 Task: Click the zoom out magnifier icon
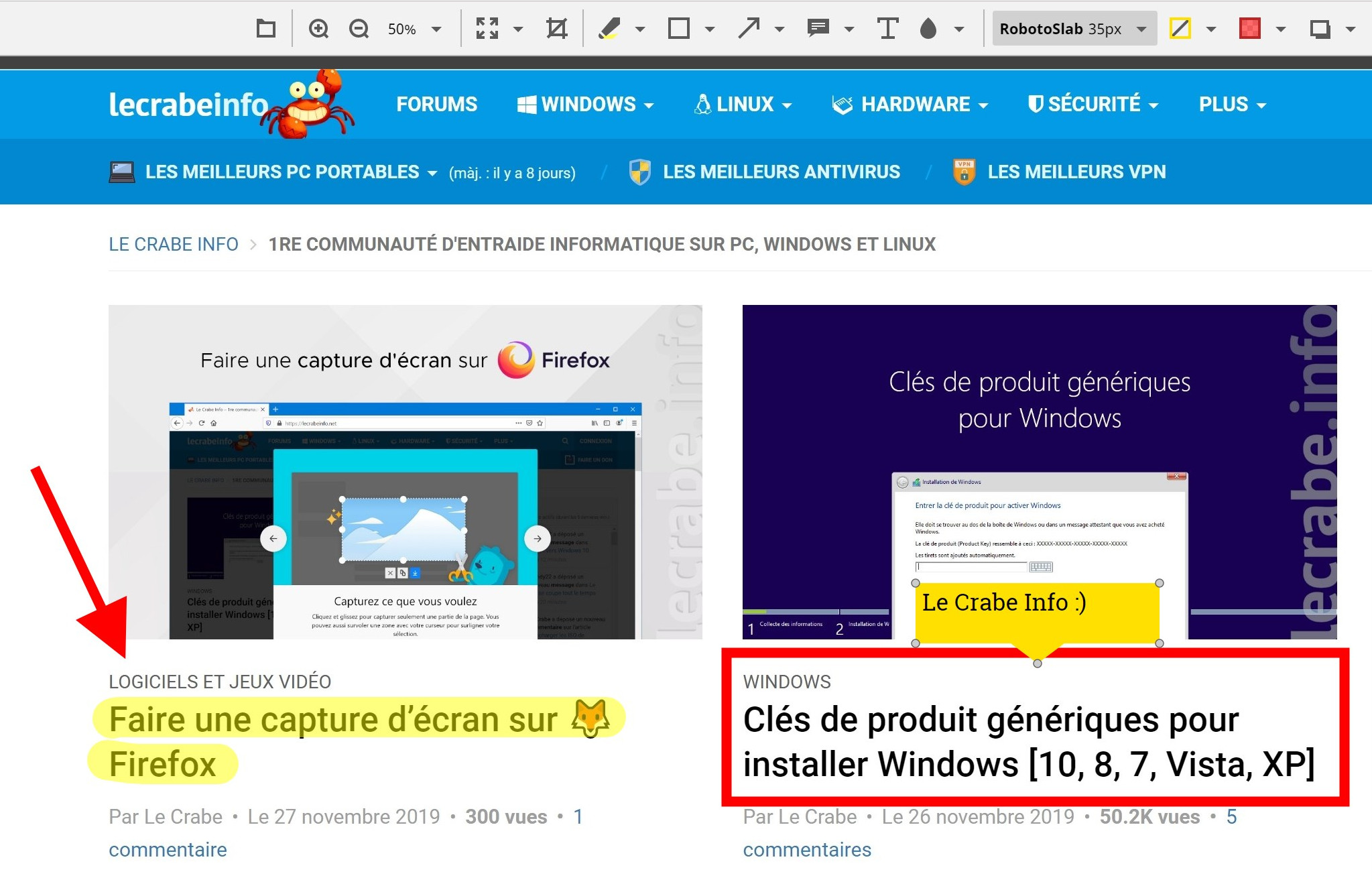[x=359, y=29]
